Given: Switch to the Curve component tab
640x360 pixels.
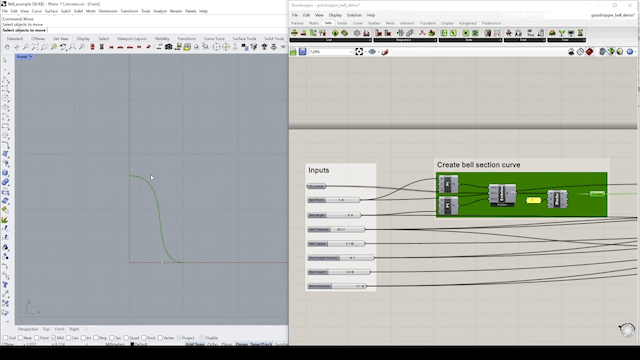Looking at the screenshot, I should click(358, 23).
